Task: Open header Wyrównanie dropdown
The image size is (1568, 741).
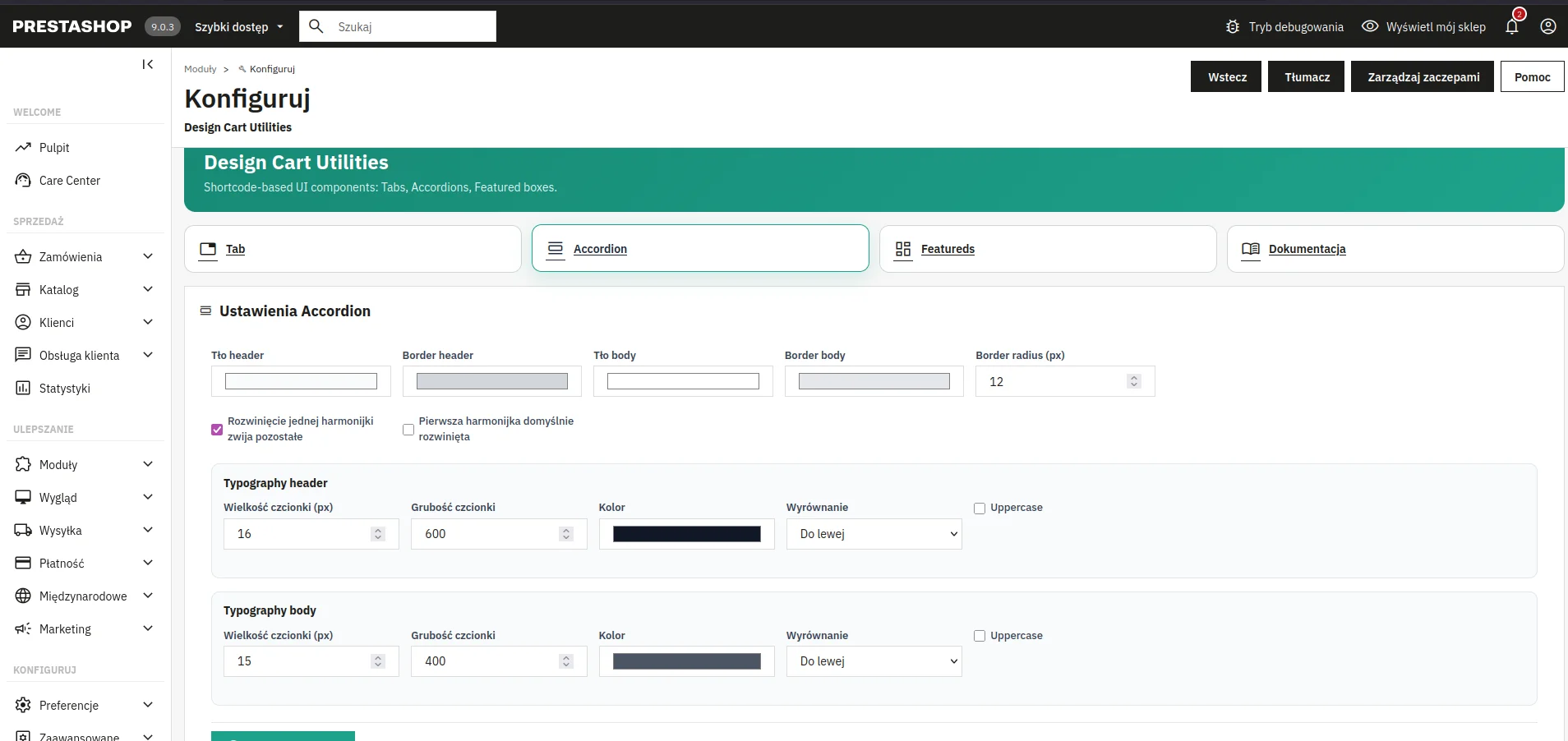Action: [874, 534]
